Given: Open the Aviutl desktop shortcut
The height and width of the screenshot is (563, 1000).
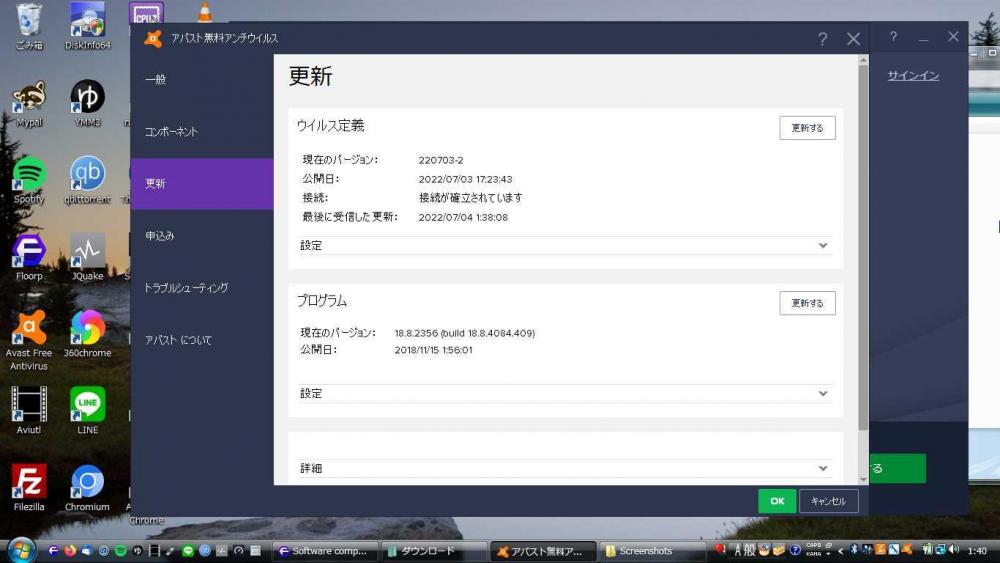Looking at the screenshot, I should [29, 412].
